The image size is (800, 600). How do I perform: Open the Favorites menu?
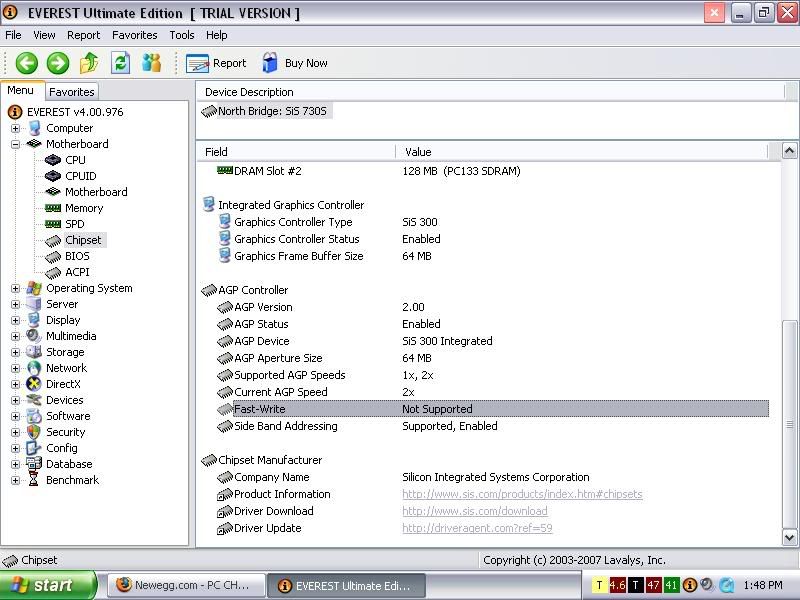pyautogui.click(x=135, y=35)
